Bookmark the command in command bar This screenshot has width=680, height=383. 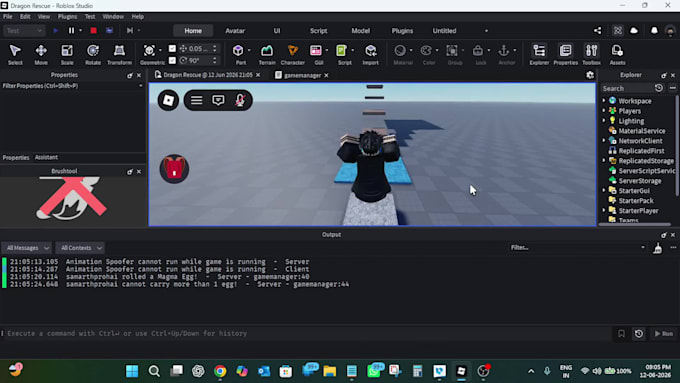621,334
